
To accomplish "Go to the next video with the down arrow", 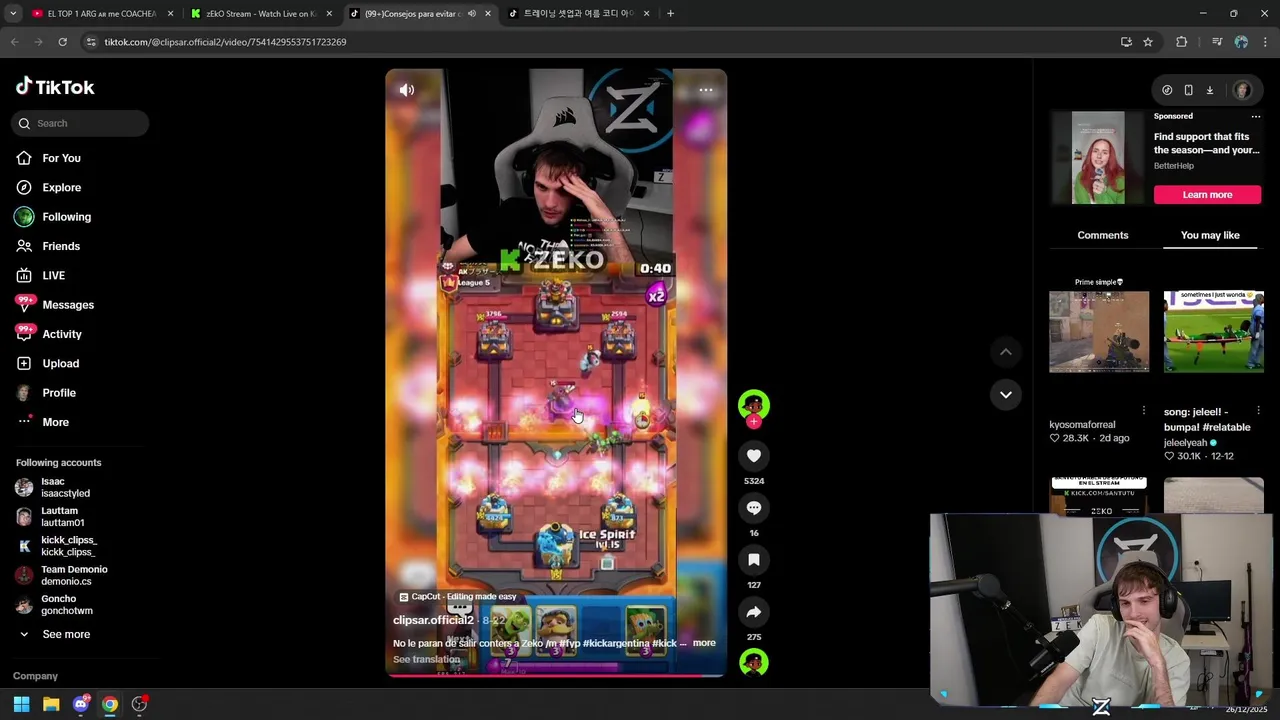I will (1006, 395).
